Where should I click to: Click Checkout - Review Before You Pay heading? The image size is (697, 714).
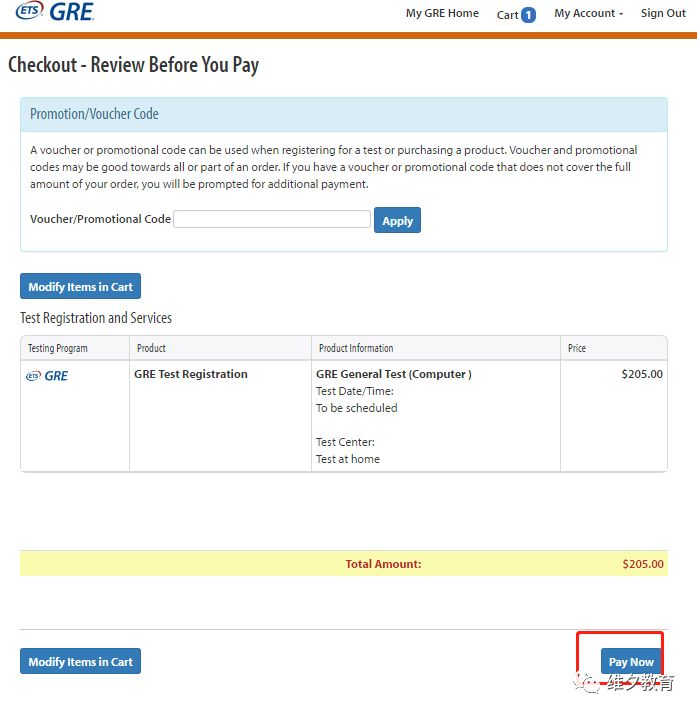(133, 65)
